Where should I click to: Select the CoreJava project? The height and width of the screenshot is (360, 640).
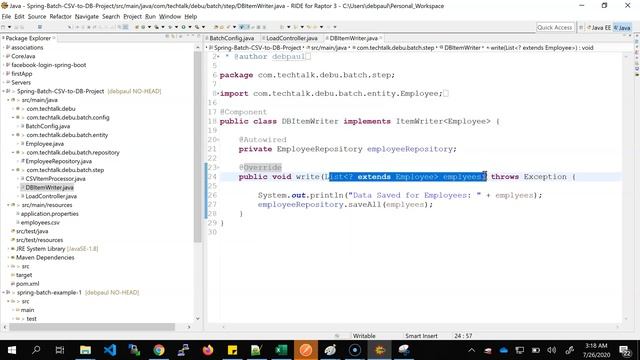pos(23,56)
